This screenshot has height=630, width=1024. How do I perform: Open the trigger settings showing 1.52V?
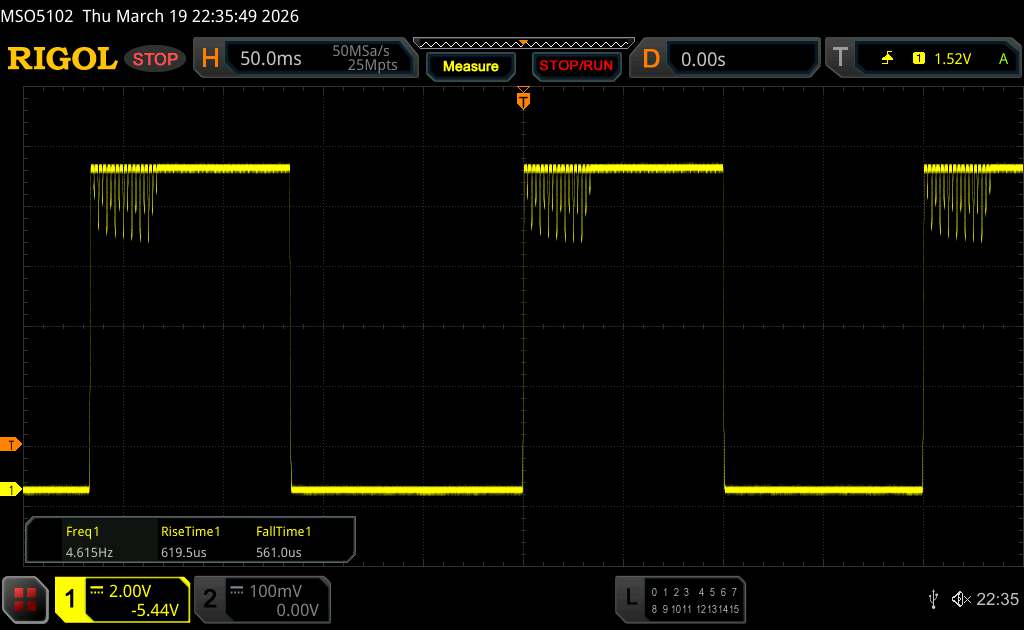point(951,59)
